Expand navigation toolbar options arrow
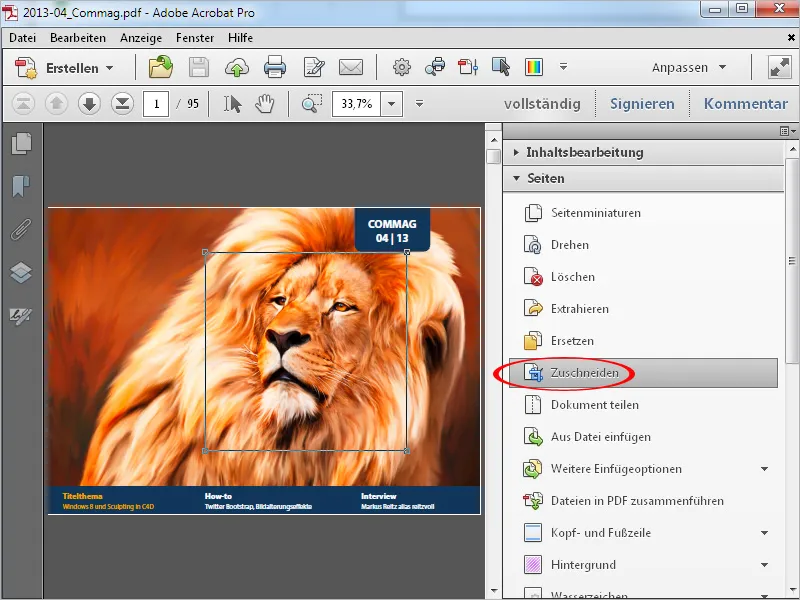 pyautogui.click(x=419, y=104)
